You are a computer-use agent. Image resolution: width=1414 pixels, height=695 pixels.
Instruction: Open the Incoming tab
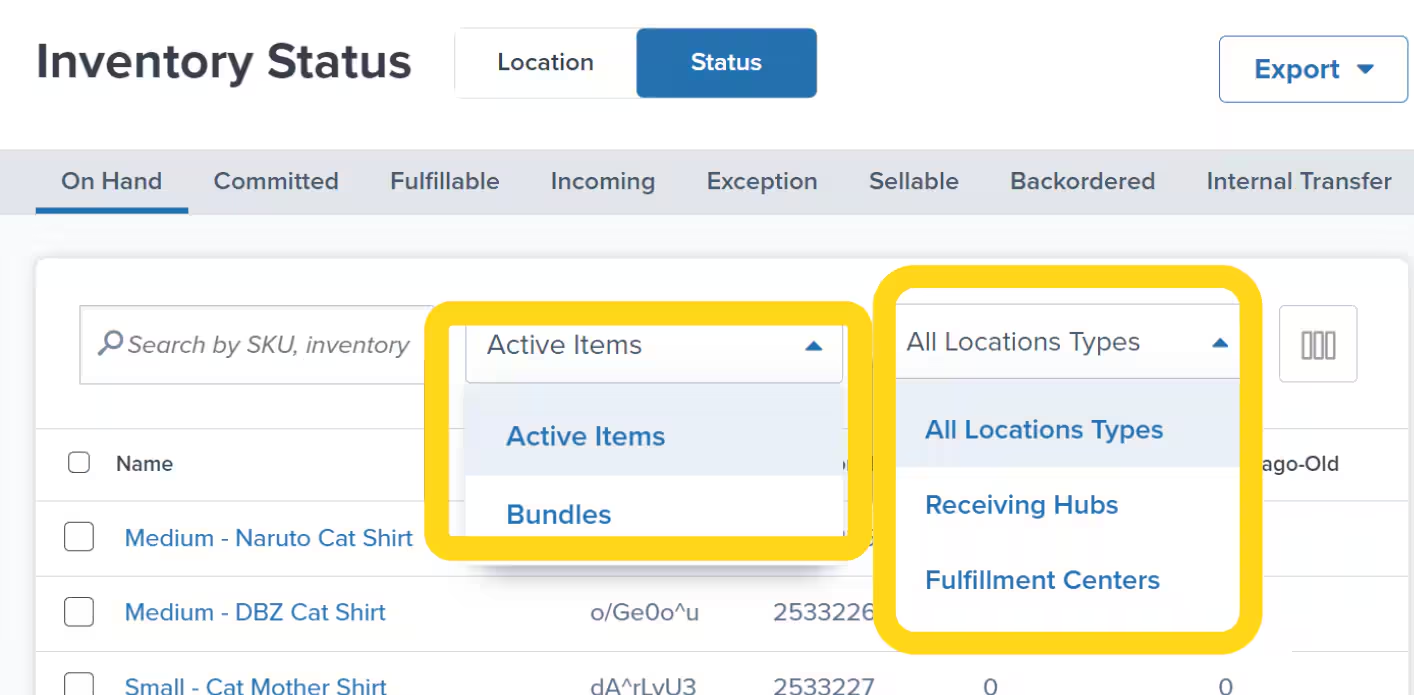tap(602, 181)
